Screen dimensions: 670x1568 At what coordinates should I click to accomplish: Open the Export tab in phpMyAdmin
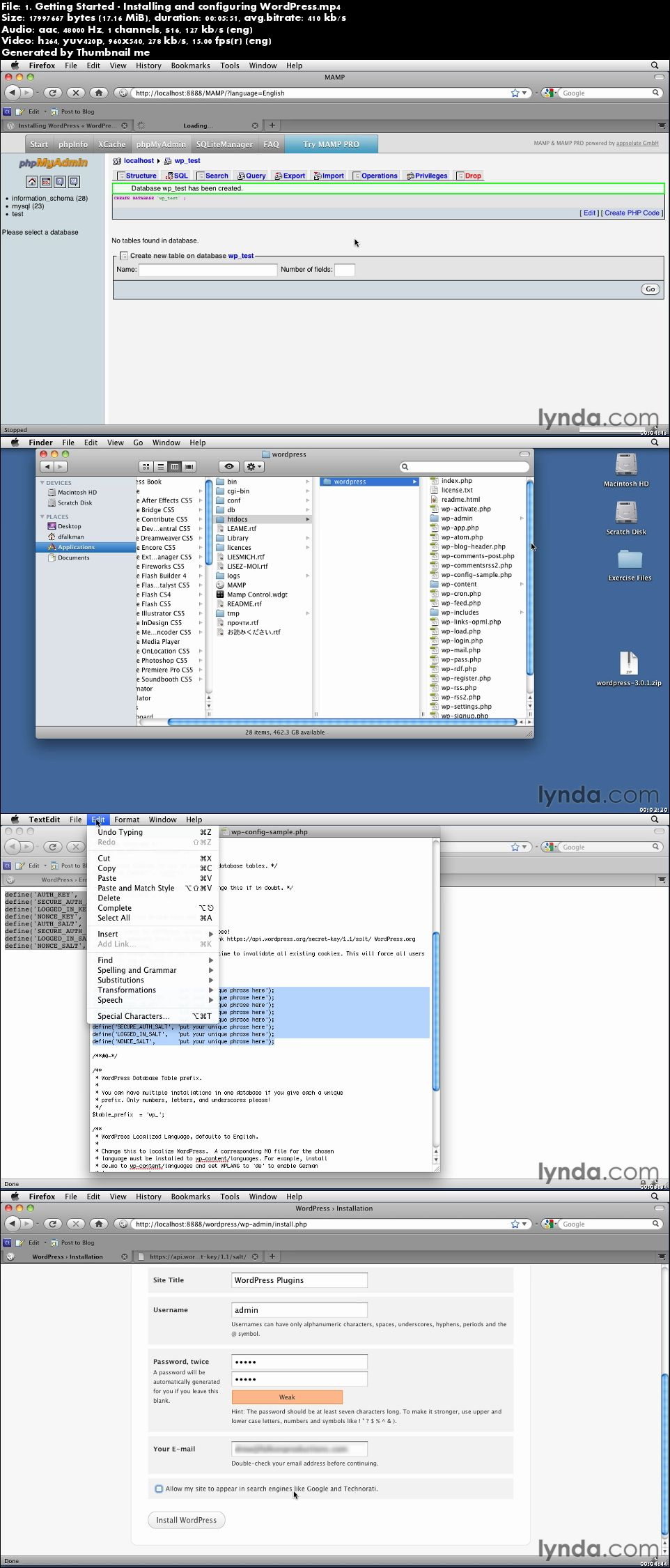coord(290,176)
